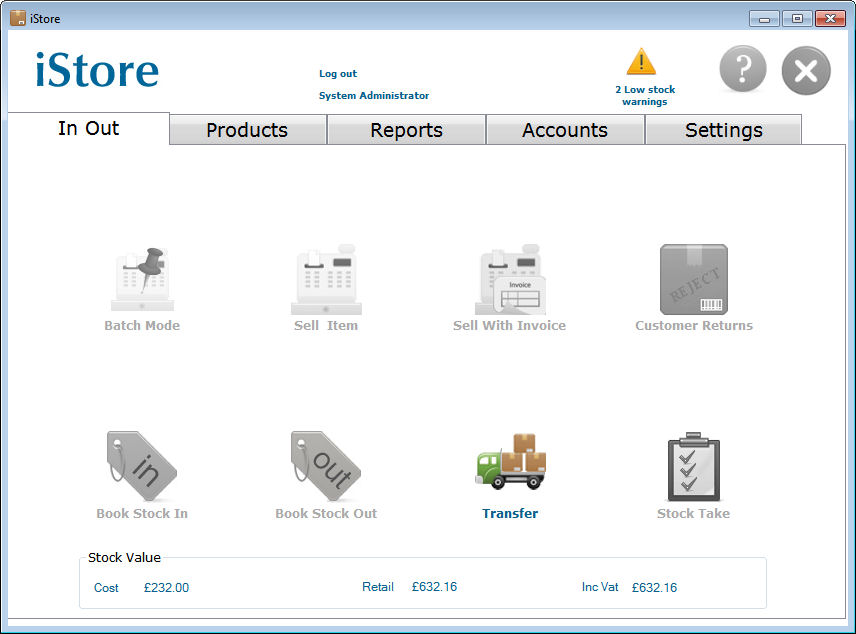Image resolution: width=856 pixels, height=634 pixels.
Task: Click the Sell Item register icon
Action: [326, 279]
